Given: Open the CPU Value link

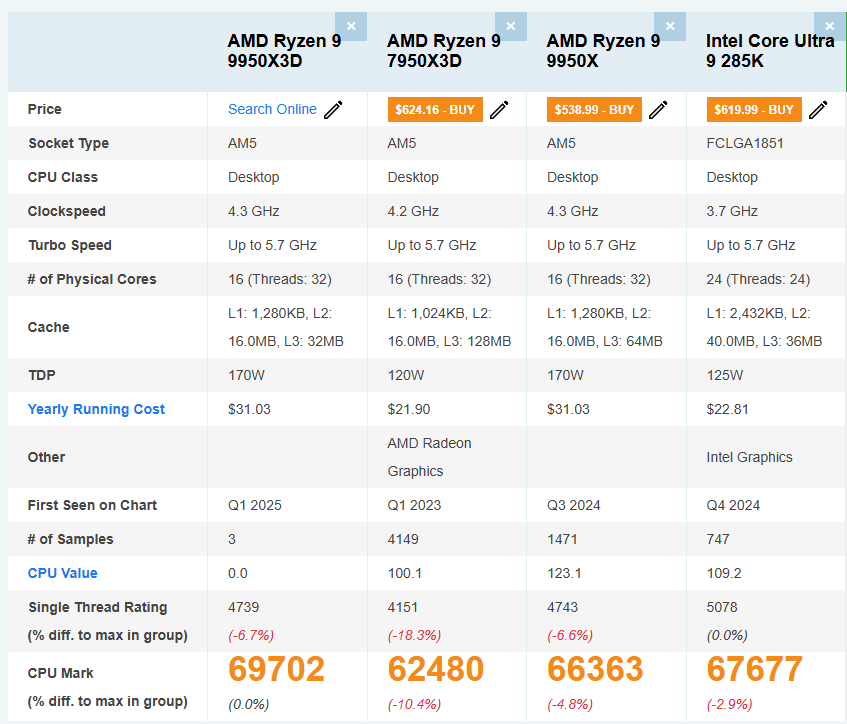Looking at the screenshot, I should click(x=62, y=573).
